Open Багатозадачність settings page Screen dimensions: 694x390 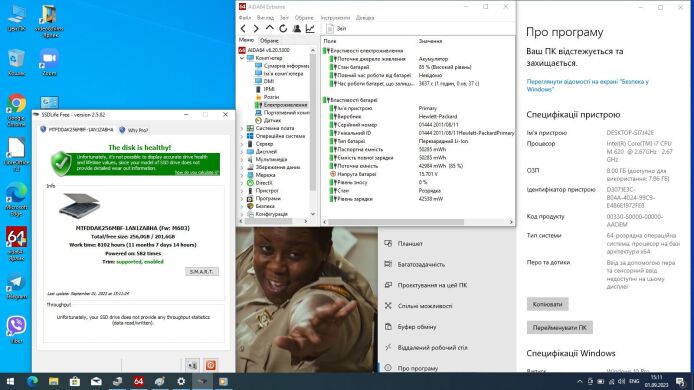(x=421, y=264)
